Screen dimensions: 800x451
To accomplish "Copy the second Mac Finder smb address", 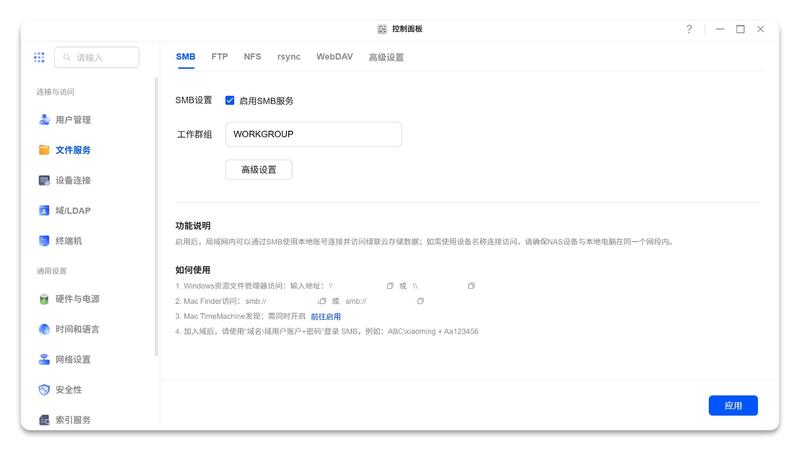I will coord(420,301).
